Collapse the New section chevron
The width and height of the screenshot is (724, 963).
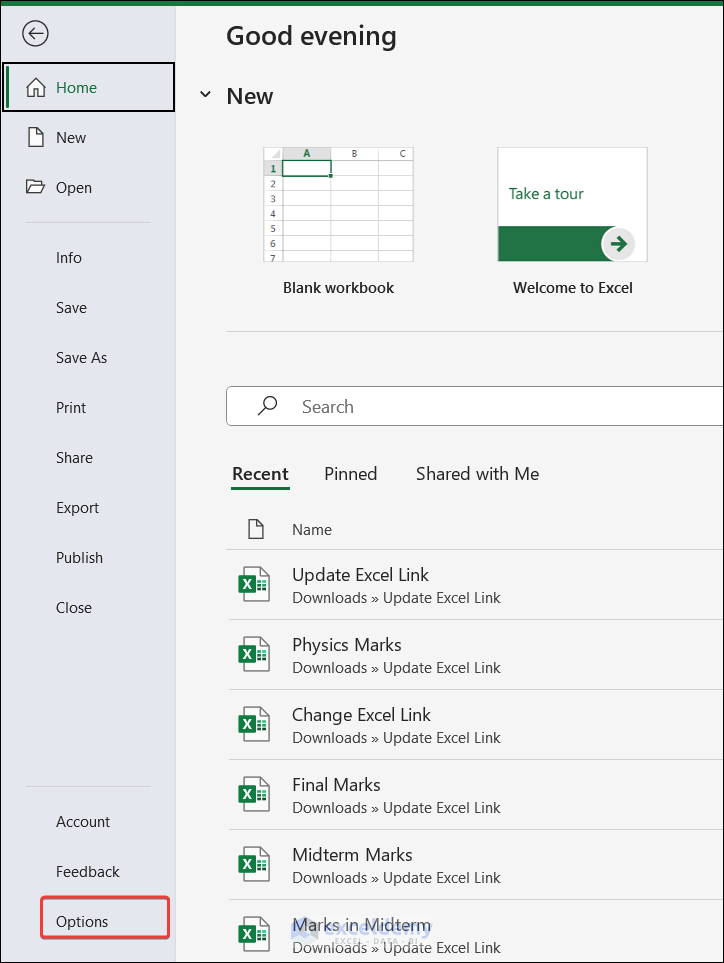[205, 95]
